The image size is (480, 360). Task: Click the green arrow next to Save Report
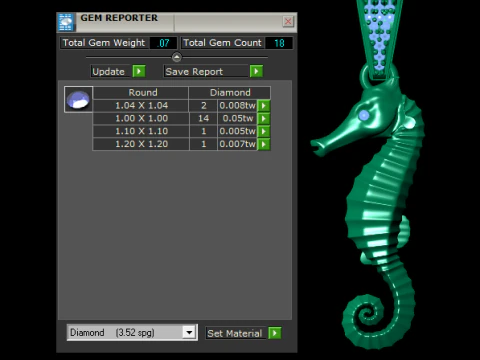[256, 71]
